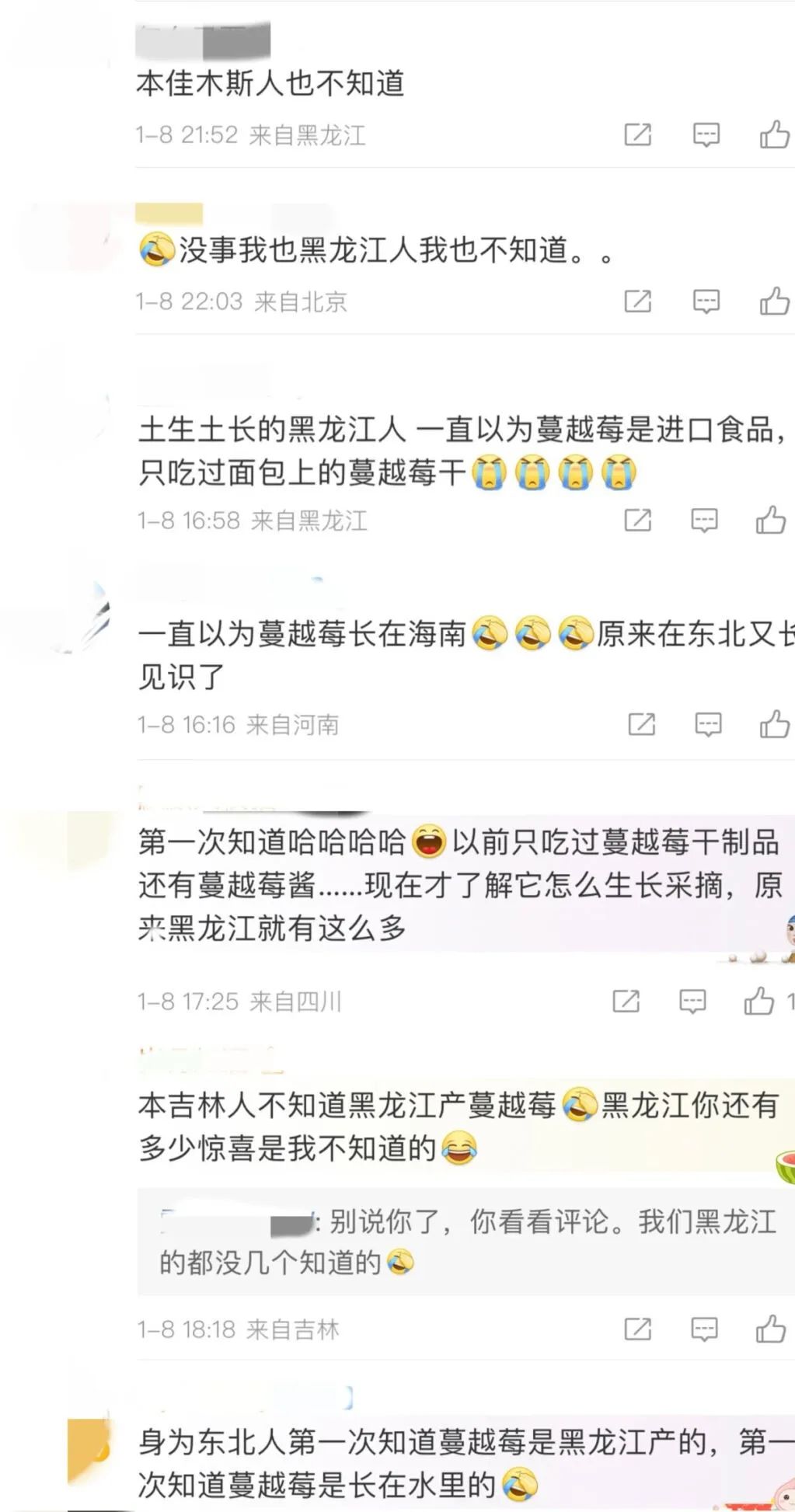The image size is (795, 1512).
Task: Open comment icon on 22:03 Beijing post
Action: pos(706,301)
